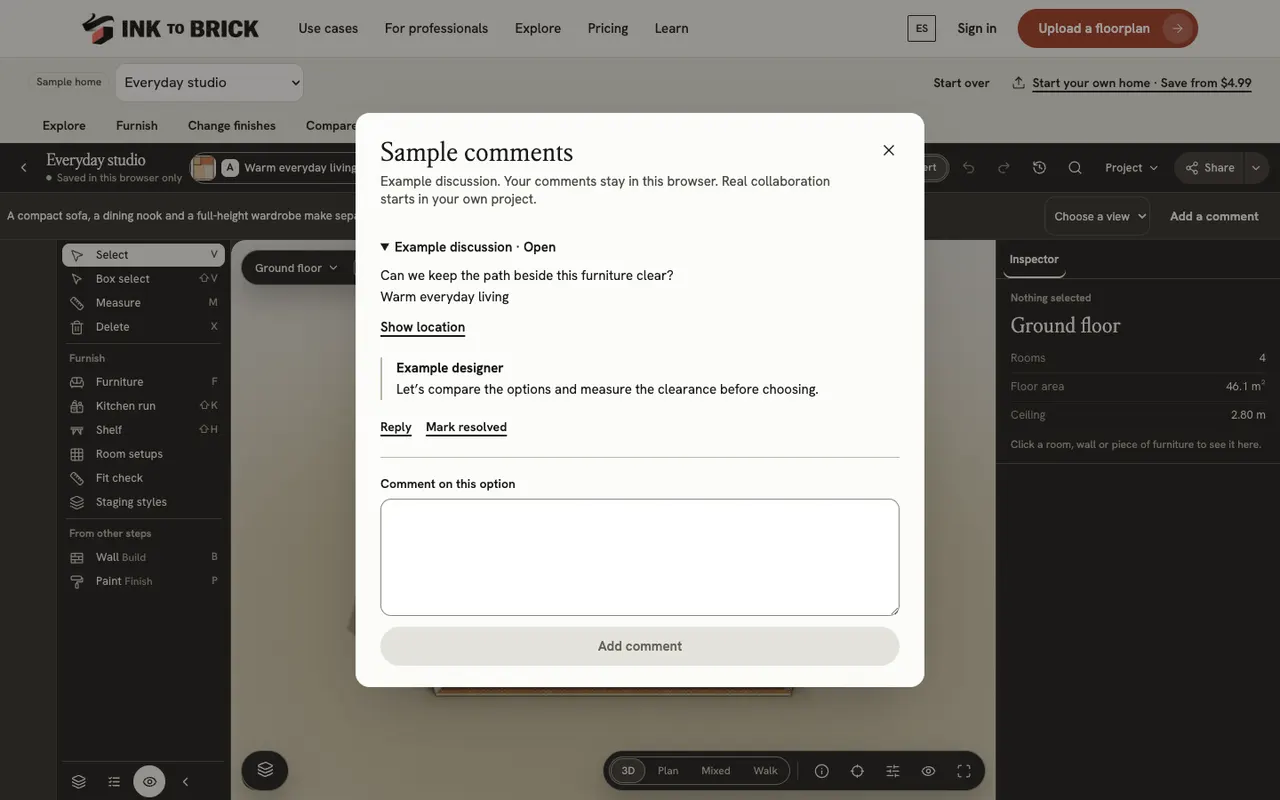Click the undo arrow
The image size is (1280, 800).
pos(968,168)
